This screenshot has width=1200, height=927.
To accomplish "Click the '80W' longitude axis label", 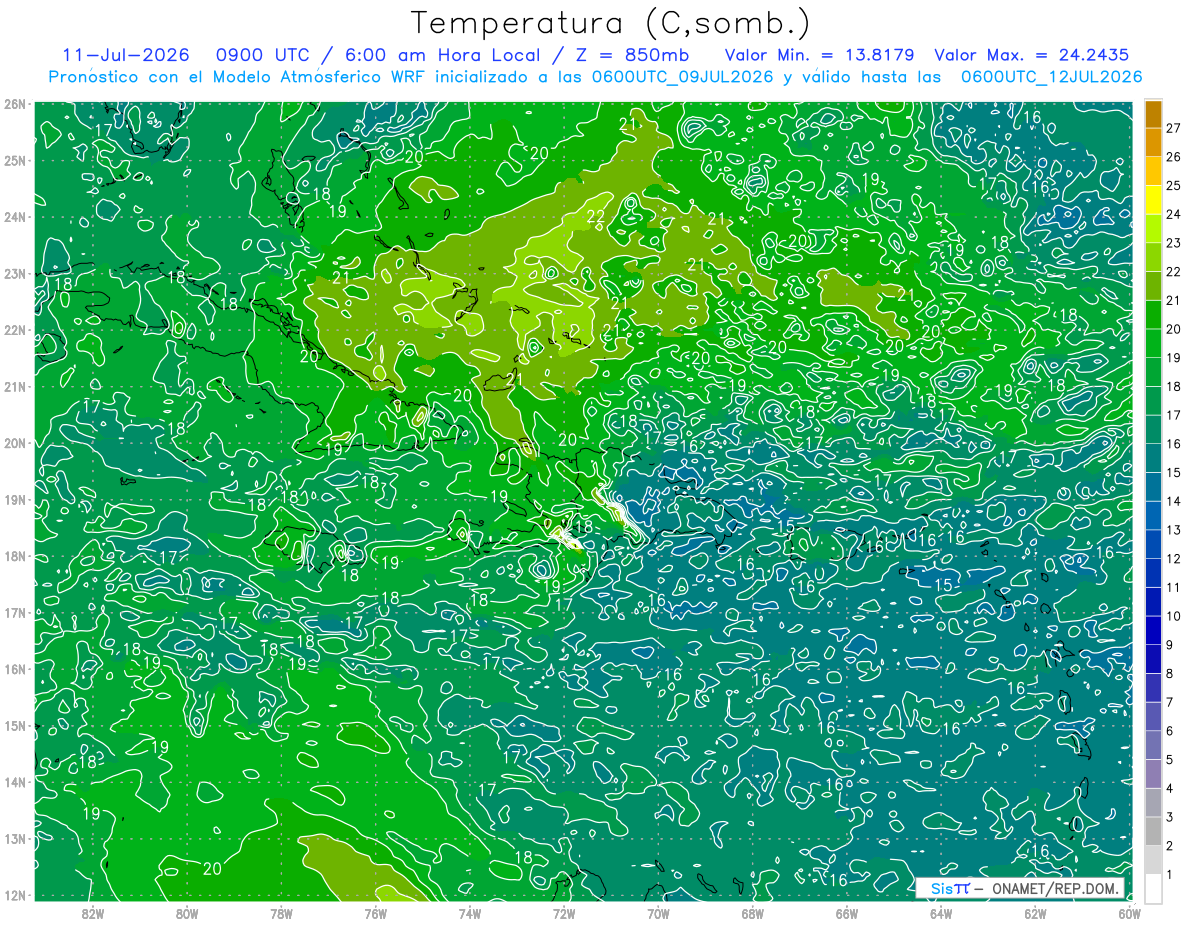I will tap(186, 912).
